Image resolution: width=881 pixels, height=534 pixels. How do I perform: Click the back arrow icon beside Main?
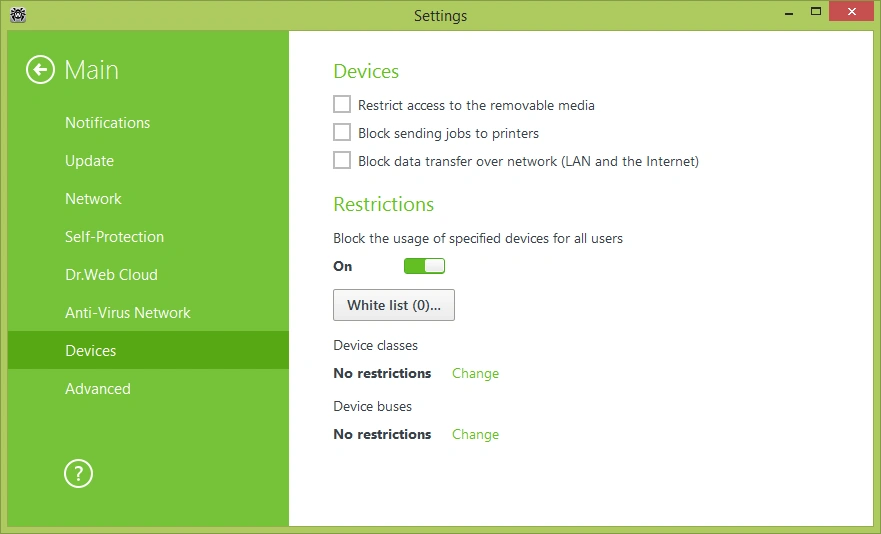click(x=40, y=70)
